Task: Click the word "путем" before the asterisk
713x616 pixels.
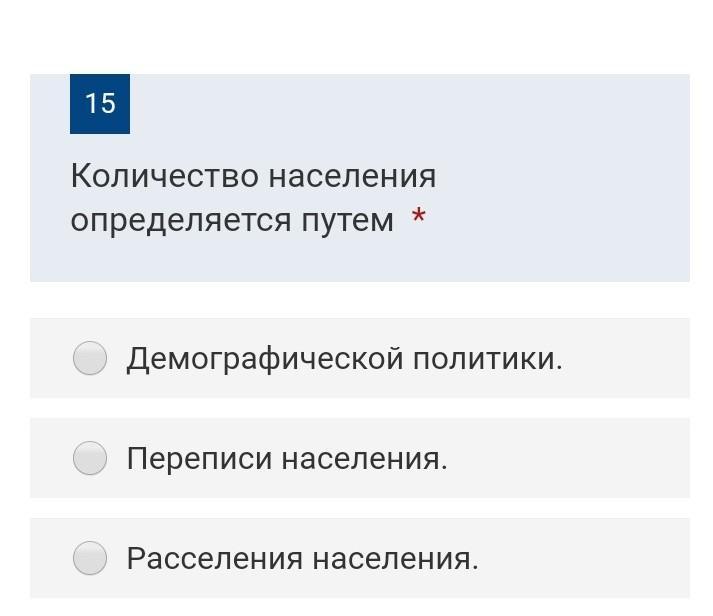Action: click(348, 221)
